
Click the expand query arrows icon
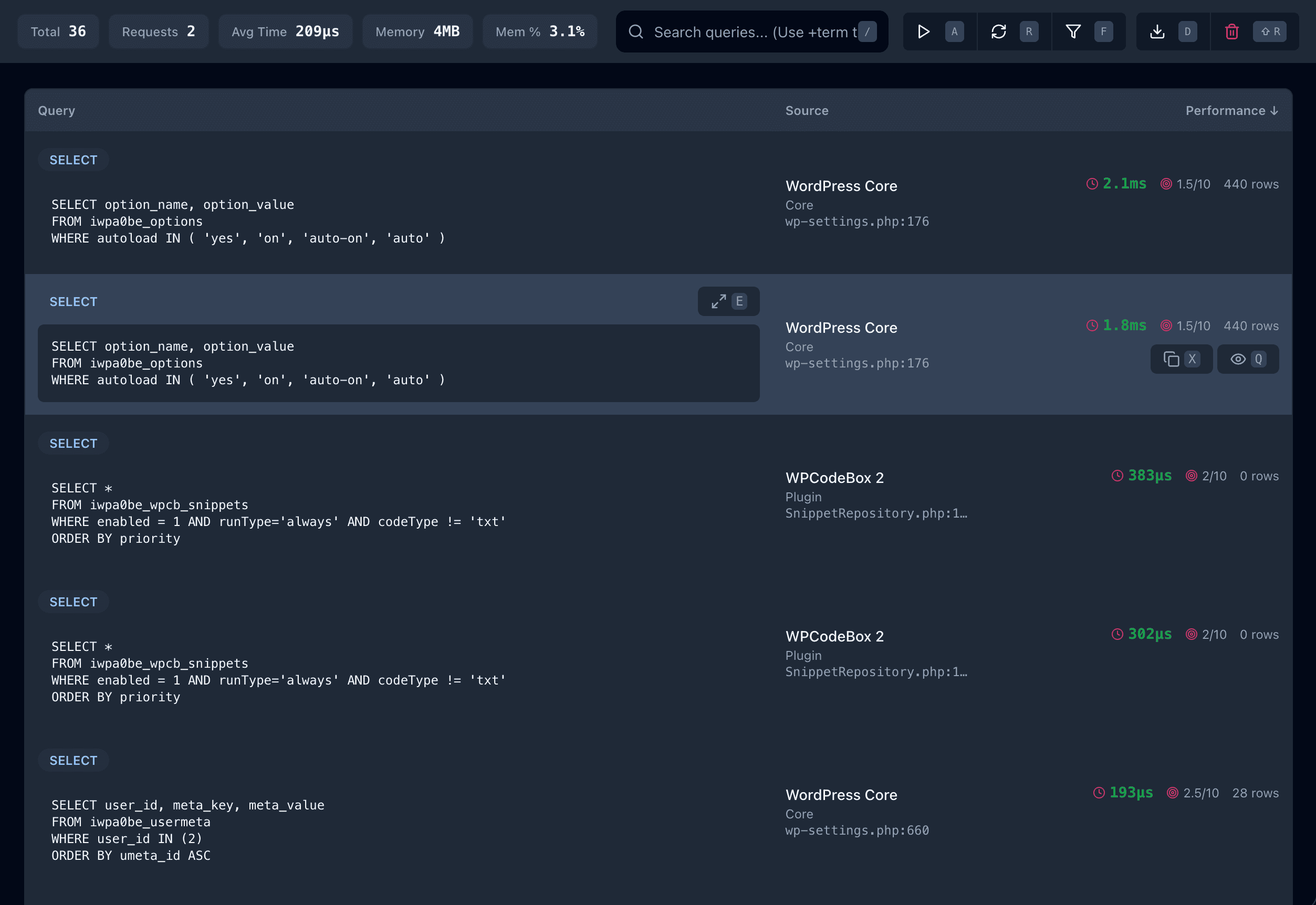click(x=719, y=301)
